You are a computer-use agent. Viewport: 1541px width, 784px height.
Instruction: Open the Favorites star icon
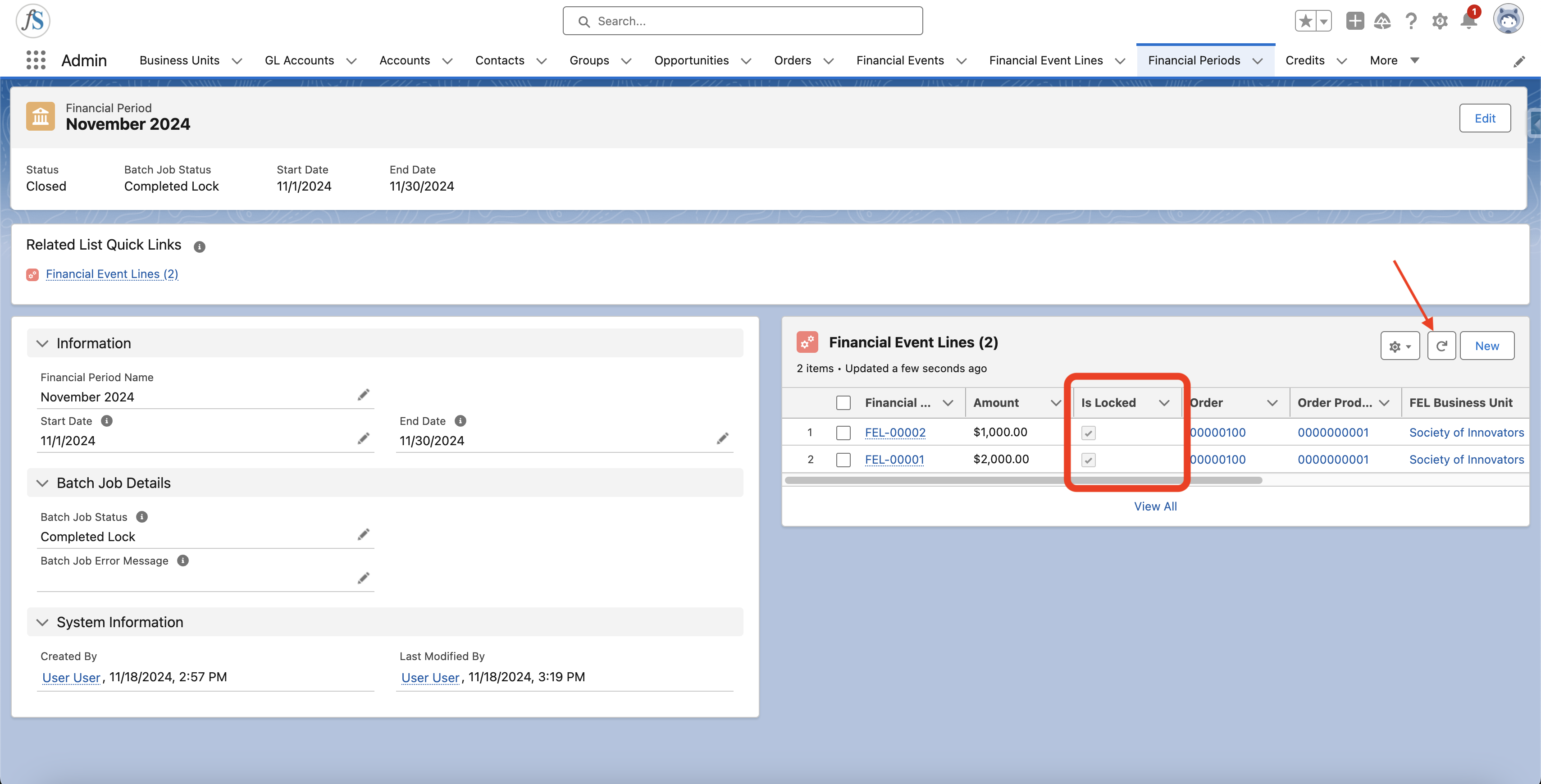pyautogui.click(x=1305, y=21)
